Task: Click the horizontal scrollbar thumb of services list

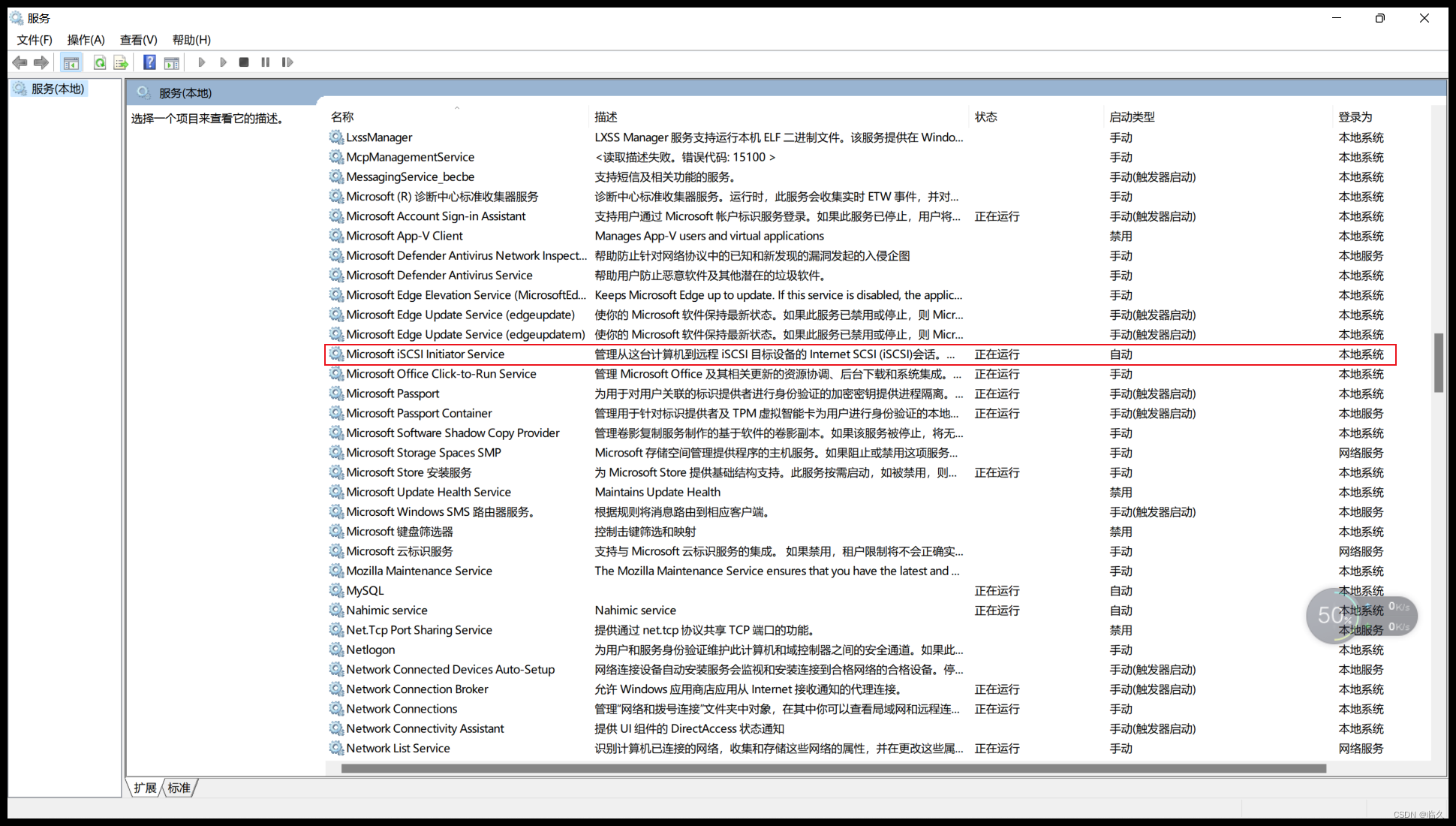Action: coord(833,768)
